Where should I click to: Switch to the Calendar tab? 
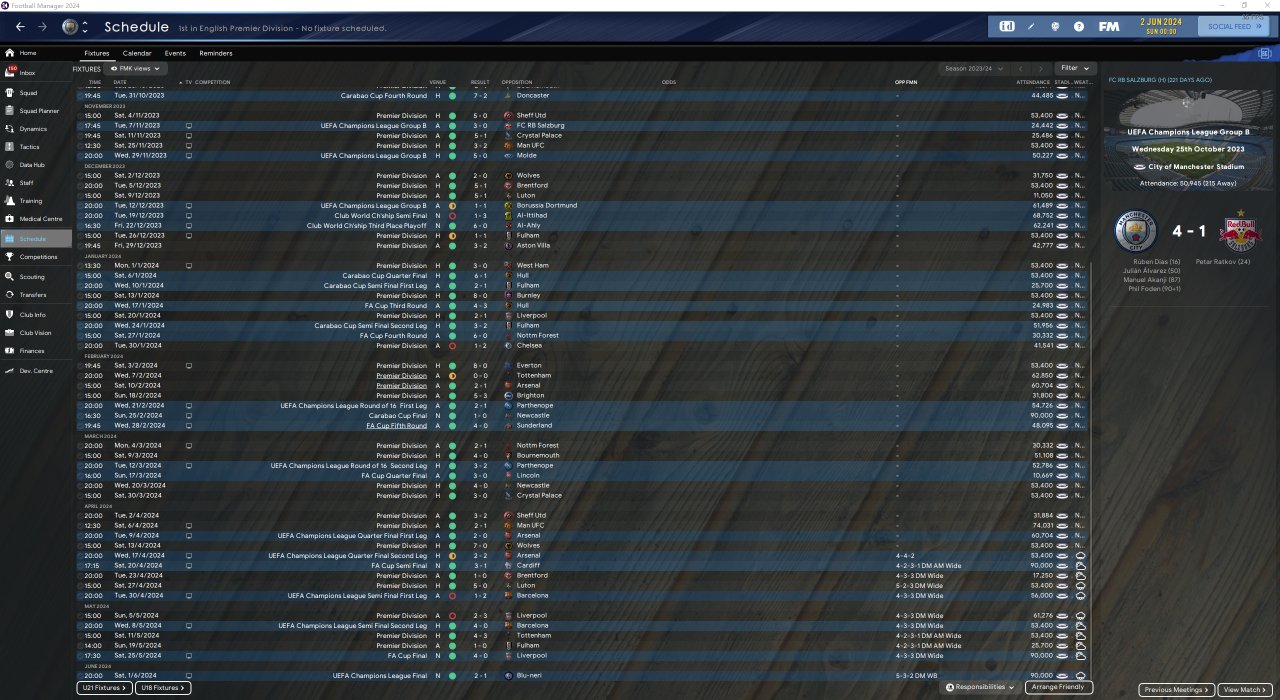pyautogui.click(x=137, y=53)
